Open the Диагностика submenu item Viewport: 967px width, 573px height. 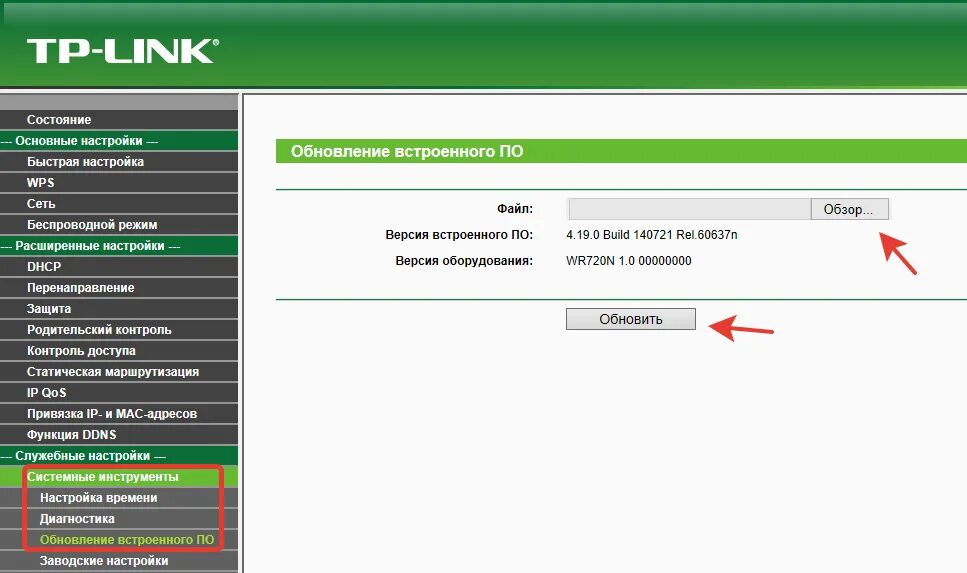(119, 518)
